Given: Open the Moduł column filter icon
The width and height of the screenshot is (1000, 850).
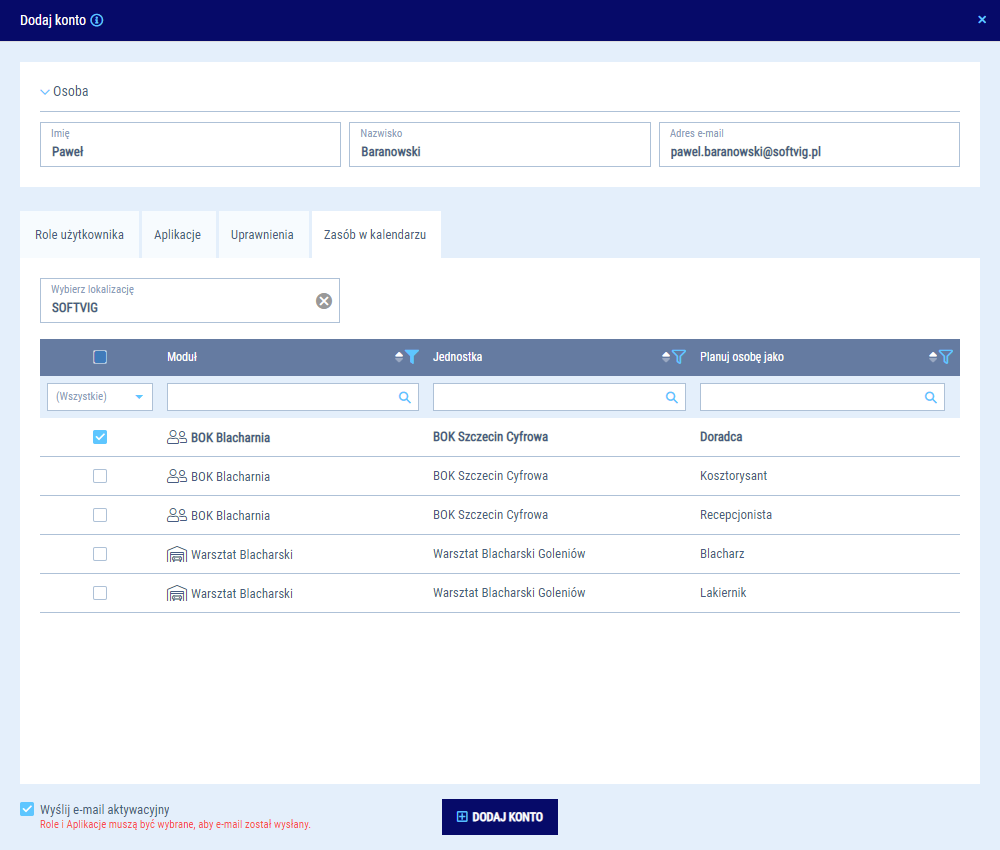Looking at the screenshot, I should click(412, 357).
